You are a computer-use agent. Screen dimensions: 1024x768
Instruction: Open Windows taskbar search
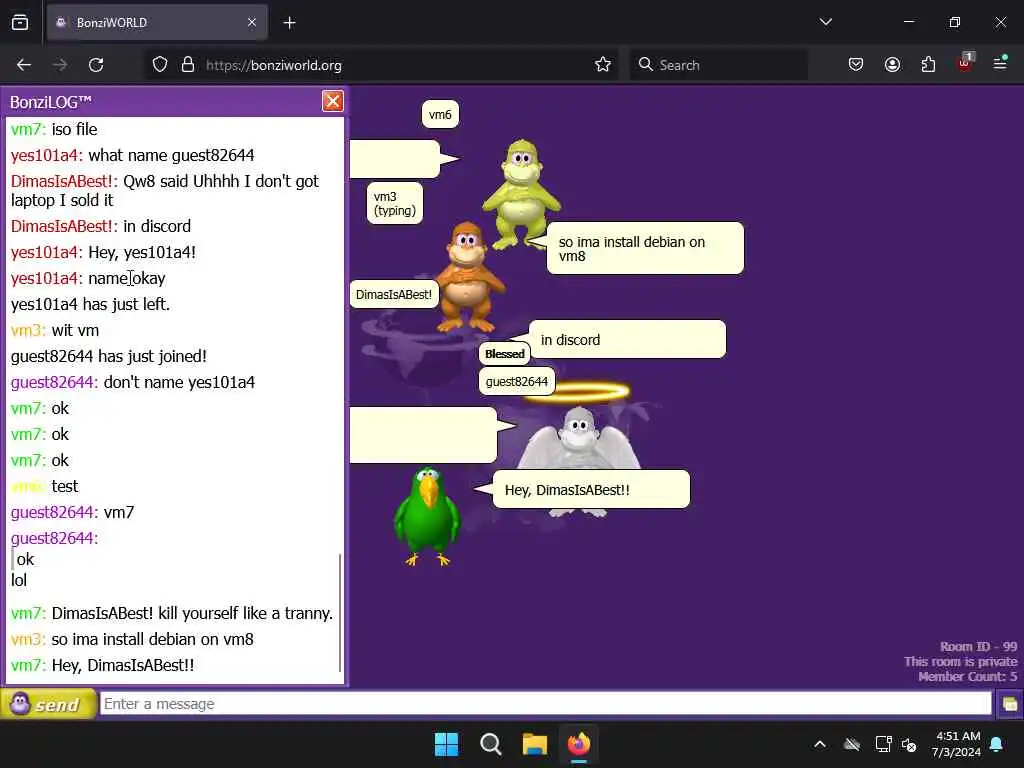490,744
